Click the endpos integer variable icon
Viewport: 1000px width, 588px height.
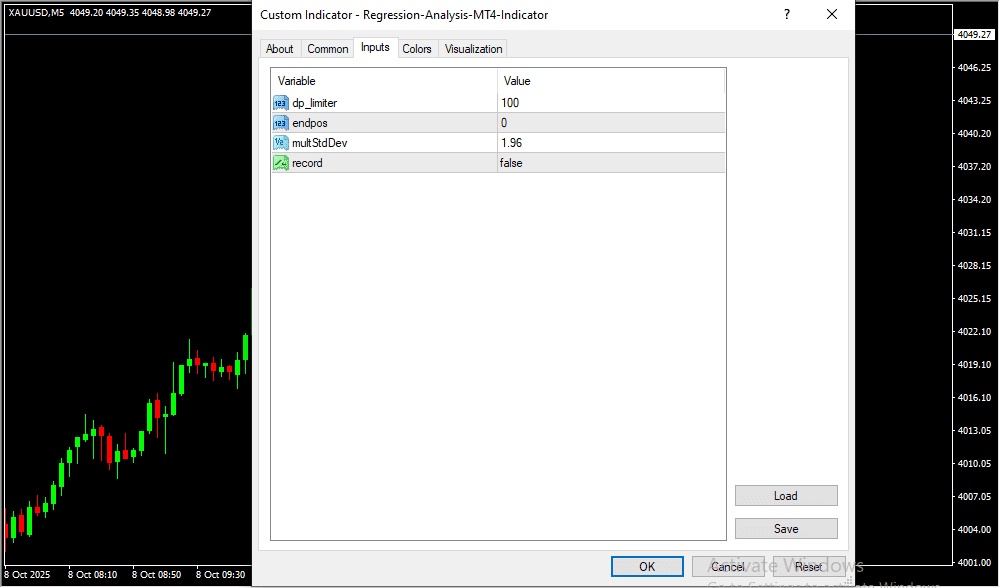[x=280, y=123]
